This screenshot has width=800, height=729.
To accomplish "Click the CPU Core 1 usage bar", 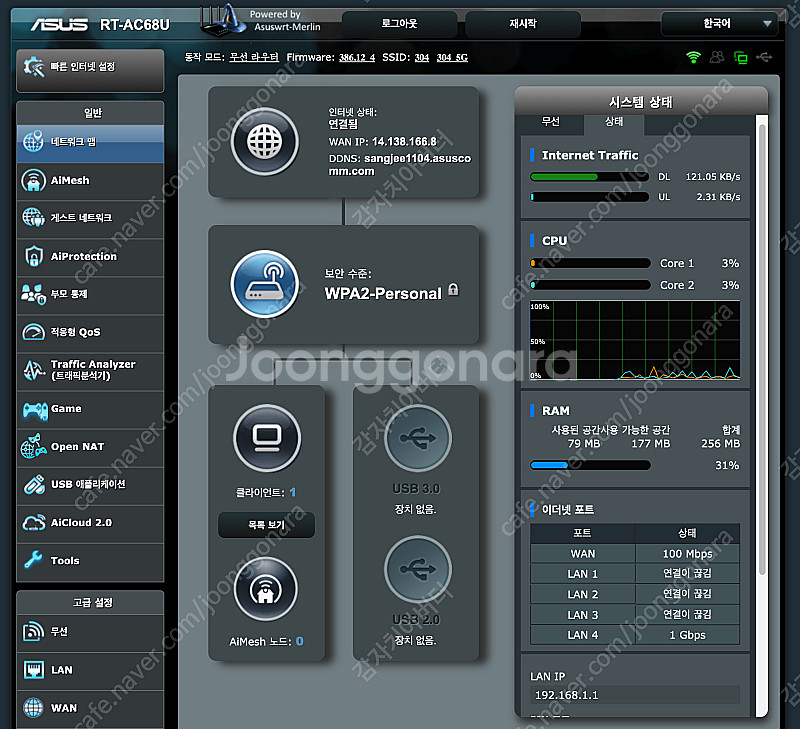I will (x=590, y=263).
